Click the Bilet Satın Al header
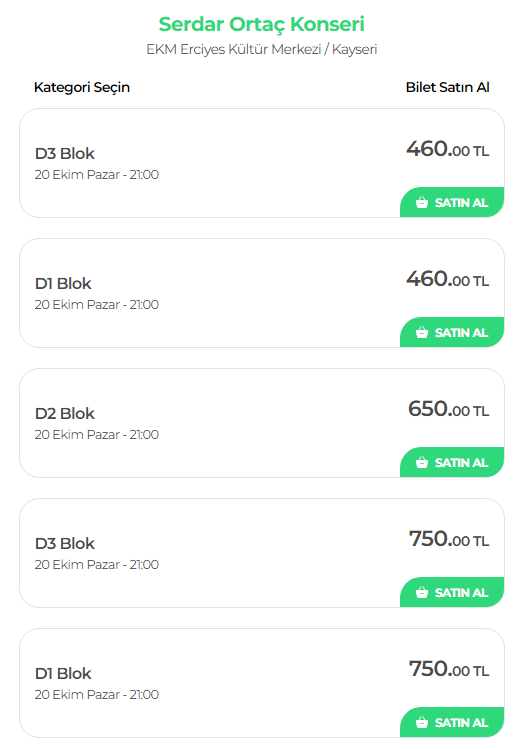519x749 pixels. [x=447, y=87]
